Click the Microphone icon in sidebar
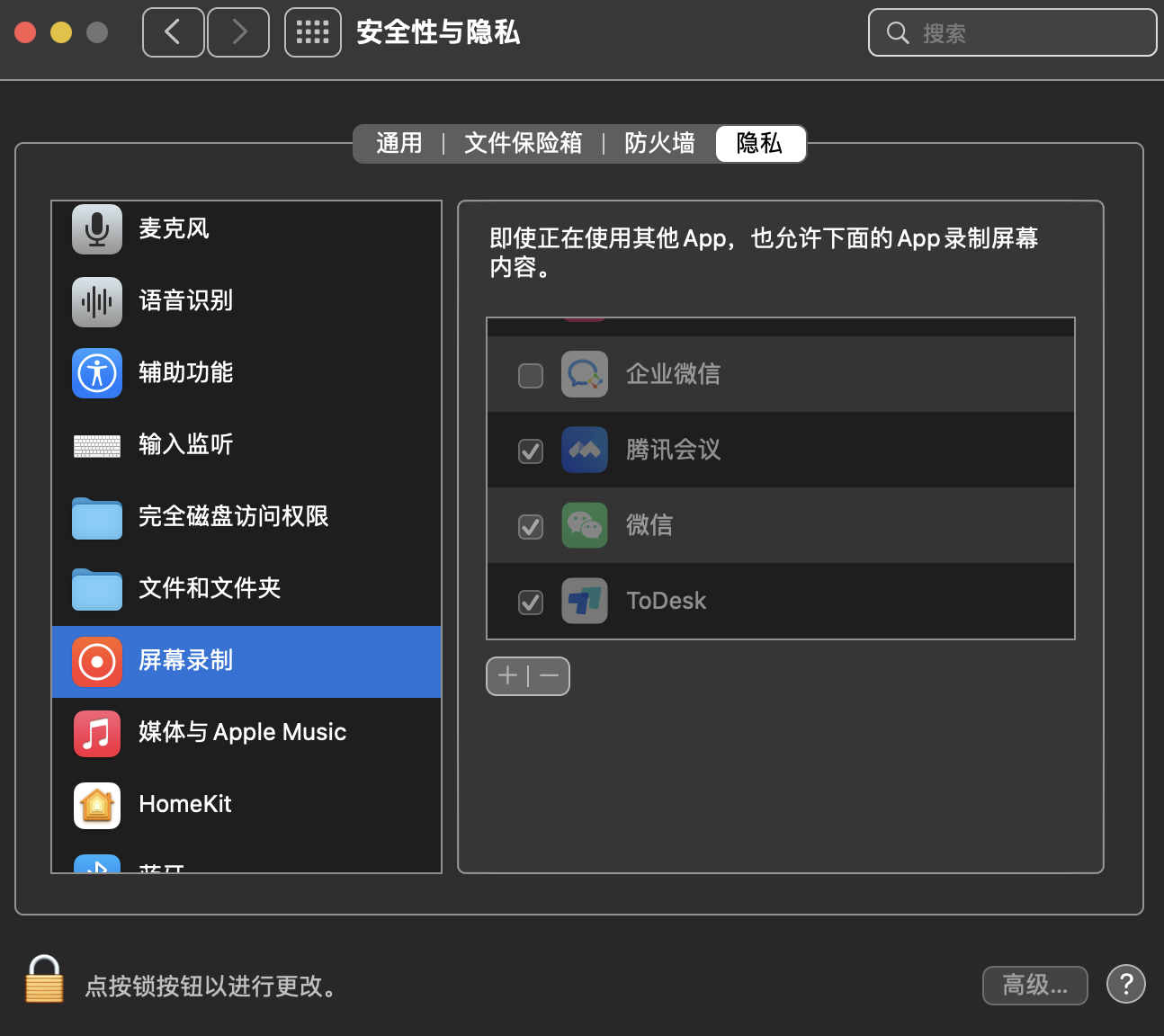 [x=97, y=229]
